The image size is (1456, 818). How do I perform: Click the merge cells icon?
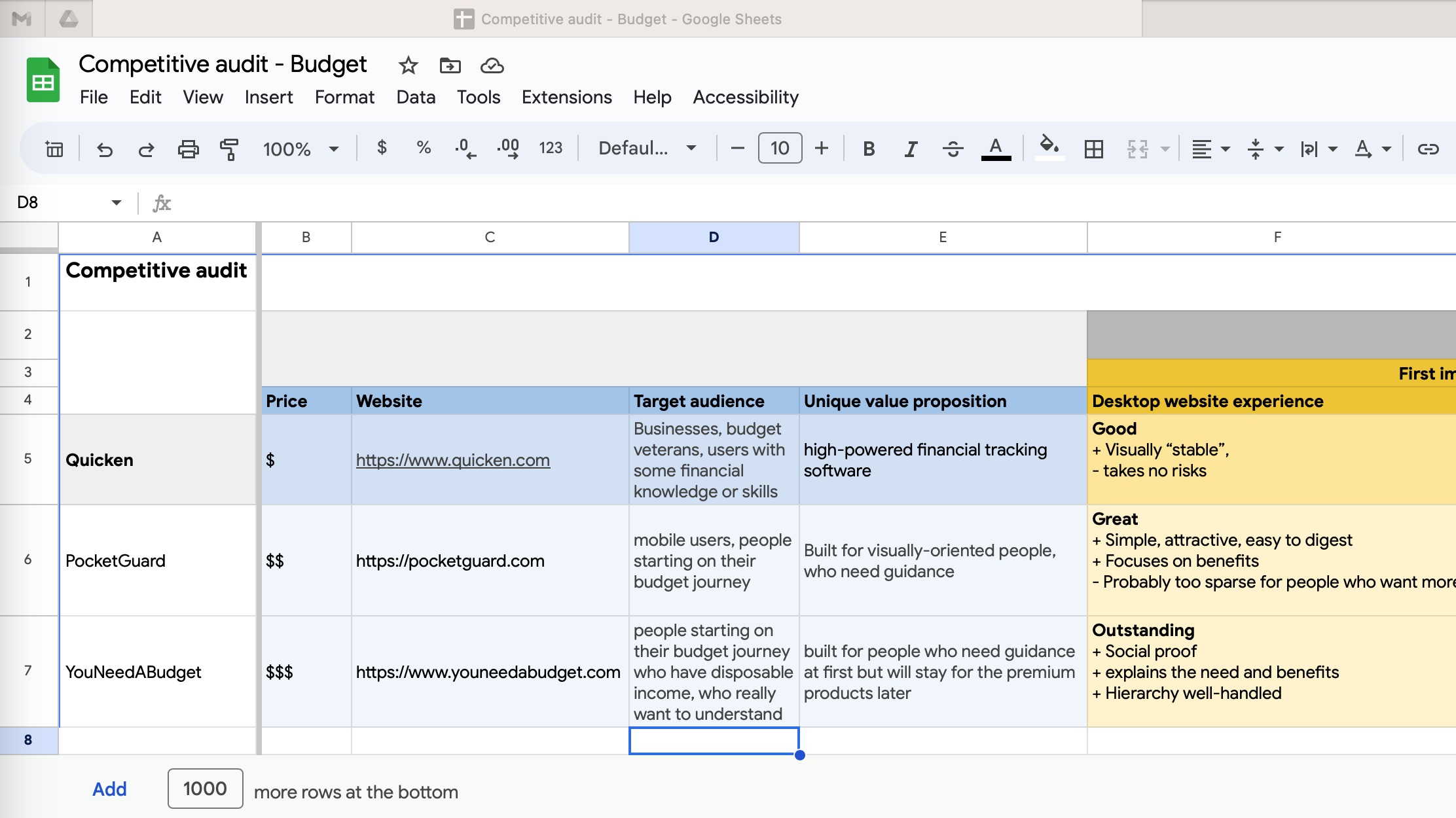[x=1138, y=149]
